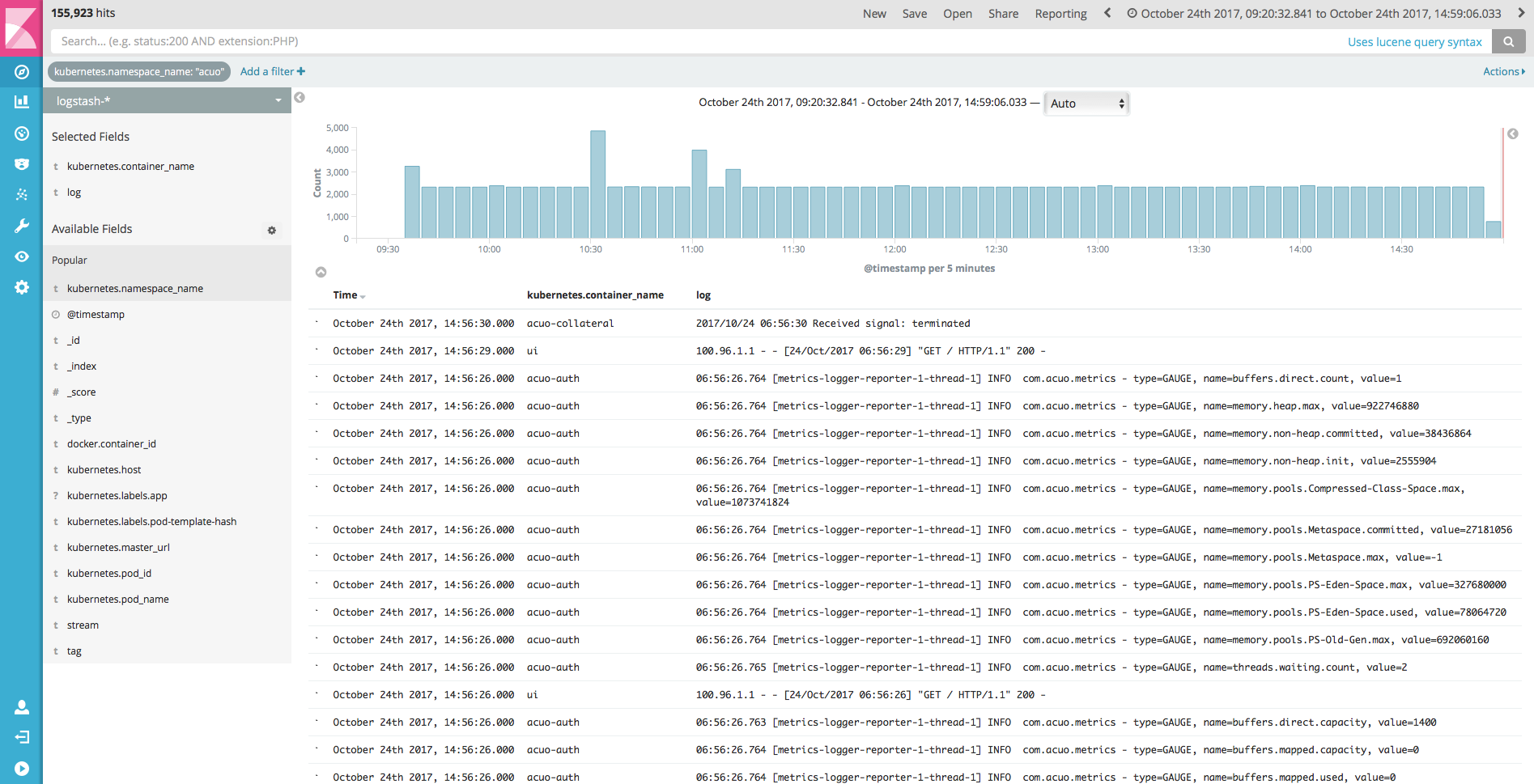
Task: Click the @timestamp field
Action: [x=96, y=315]
